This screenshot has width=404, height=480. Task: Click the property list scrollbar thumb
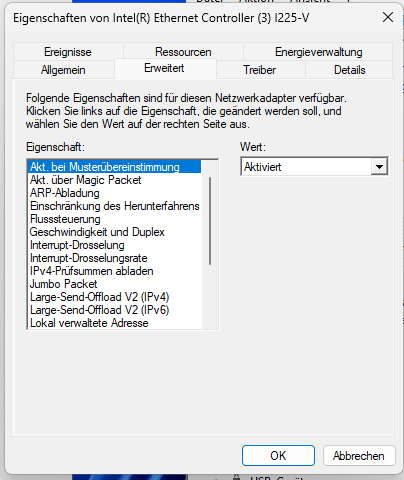(x=210, y=221)
